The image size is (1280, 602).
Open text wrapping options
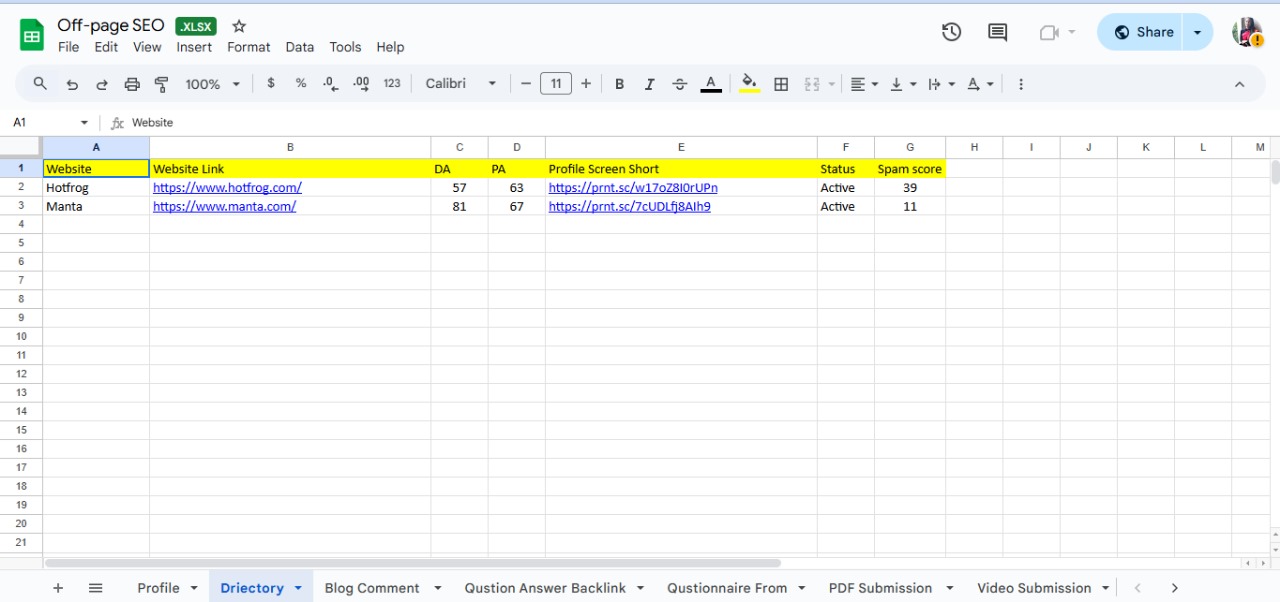point(941,84)
